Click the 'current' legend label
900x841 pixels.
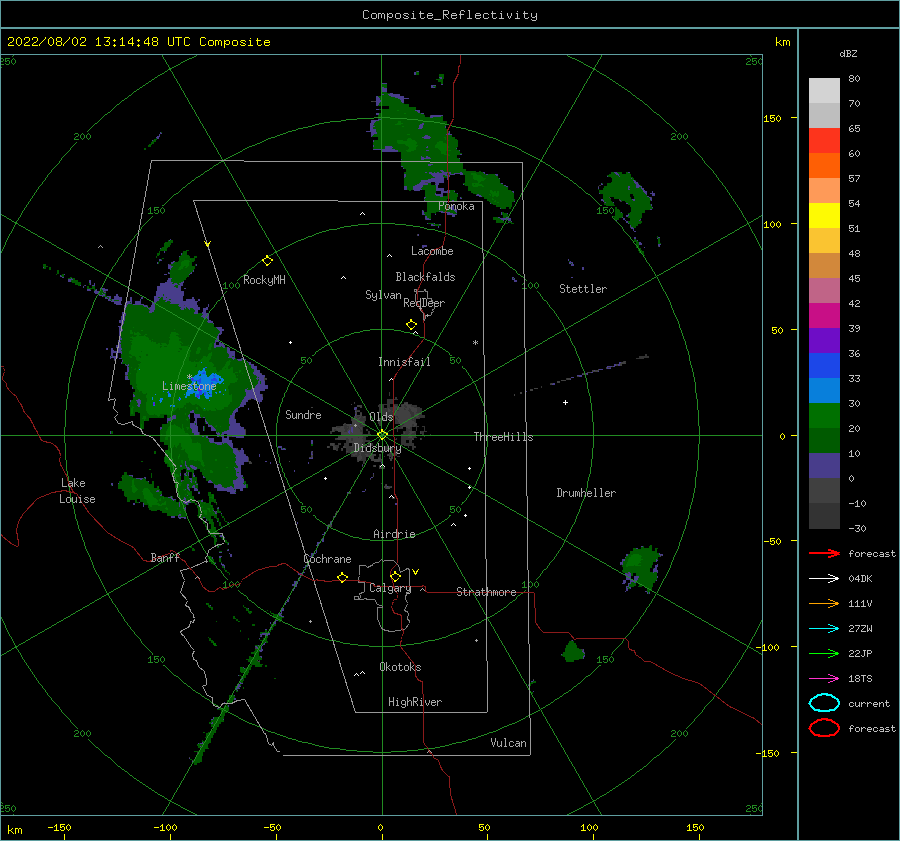point(868,704)
